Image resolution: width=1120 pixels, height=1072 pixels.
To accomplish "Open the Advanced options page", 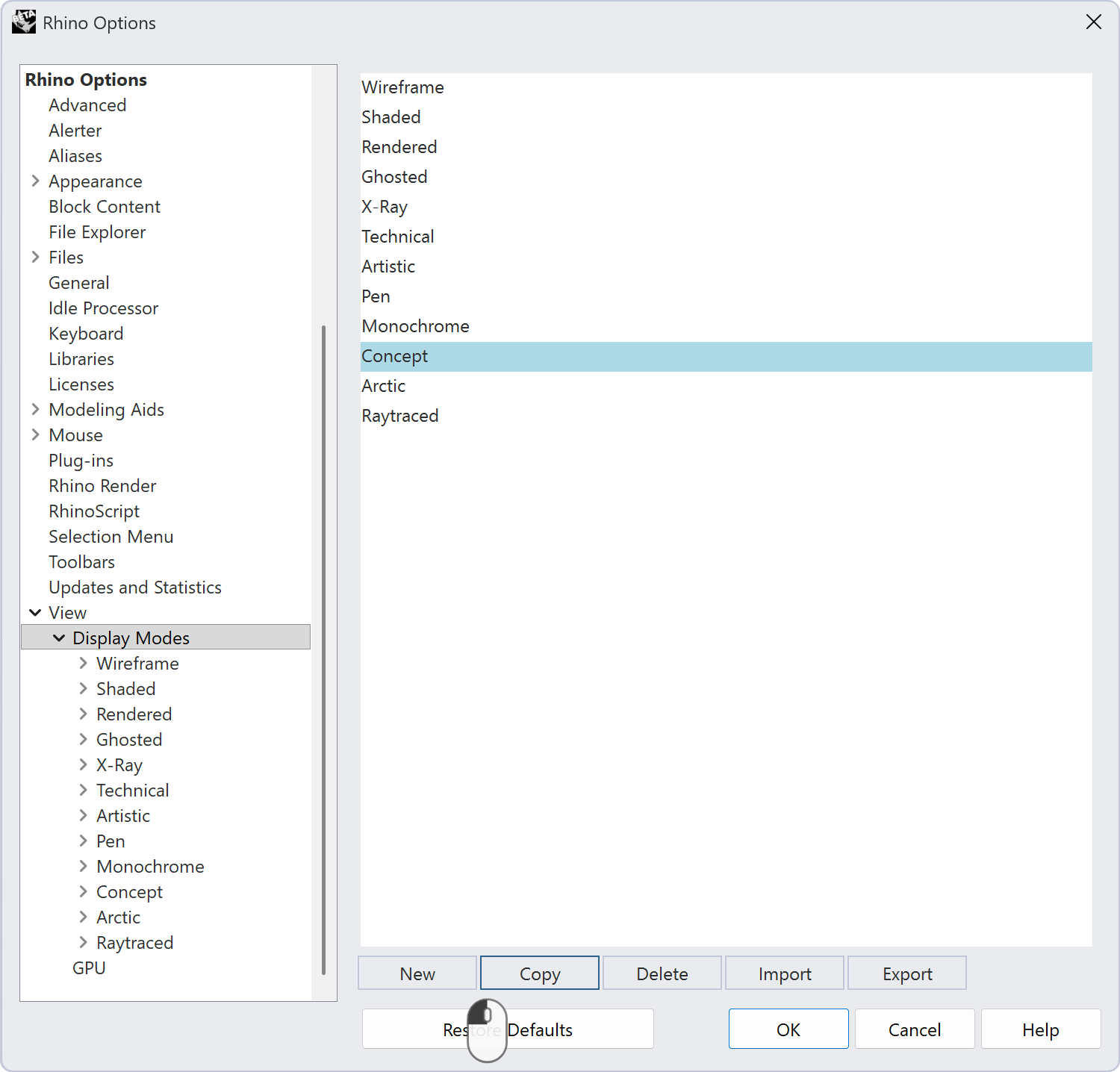I will tap(87, 105).
